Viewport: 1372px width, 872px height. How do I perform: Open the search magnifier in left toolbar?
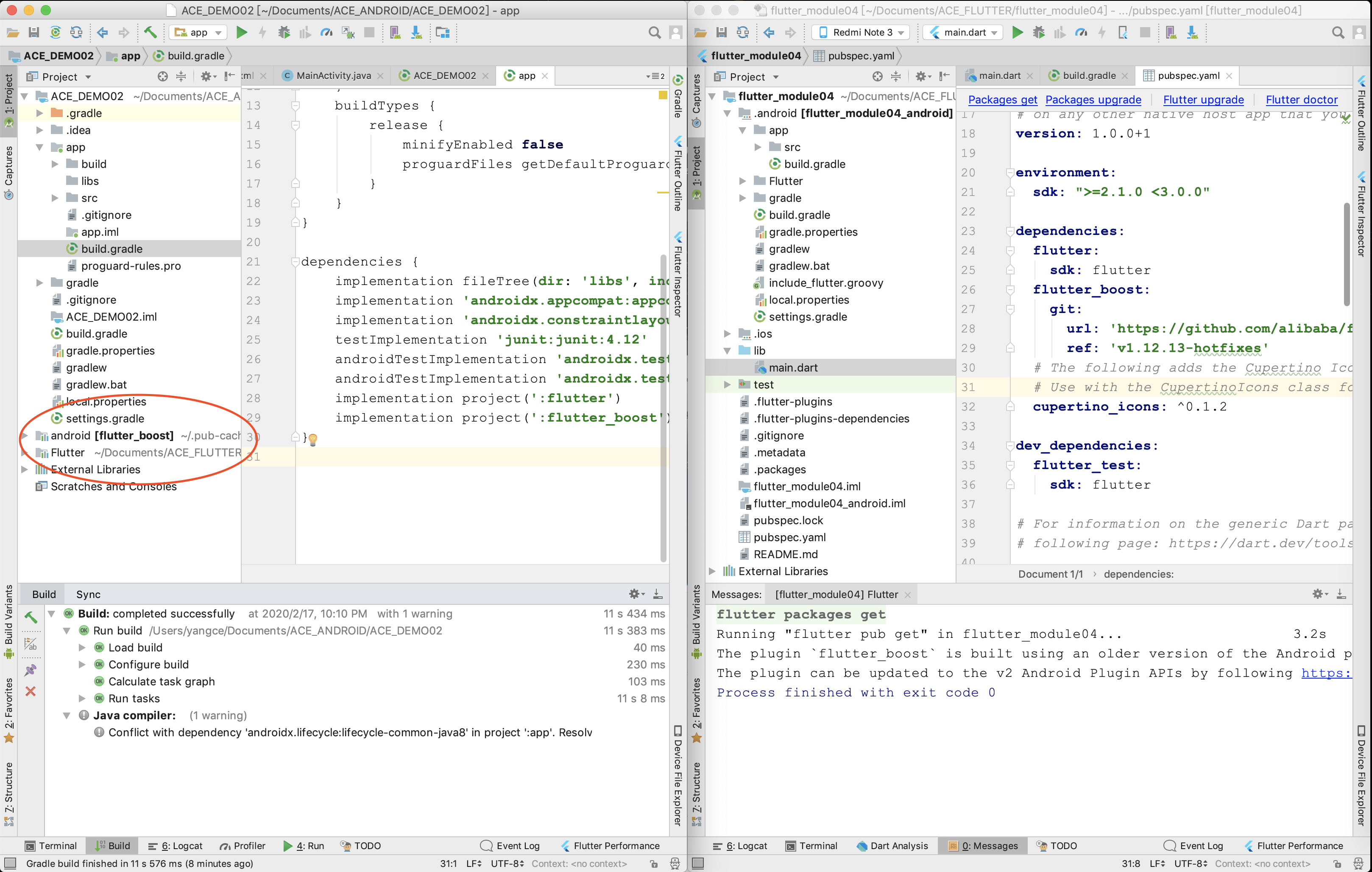click(x=654, y=33)
